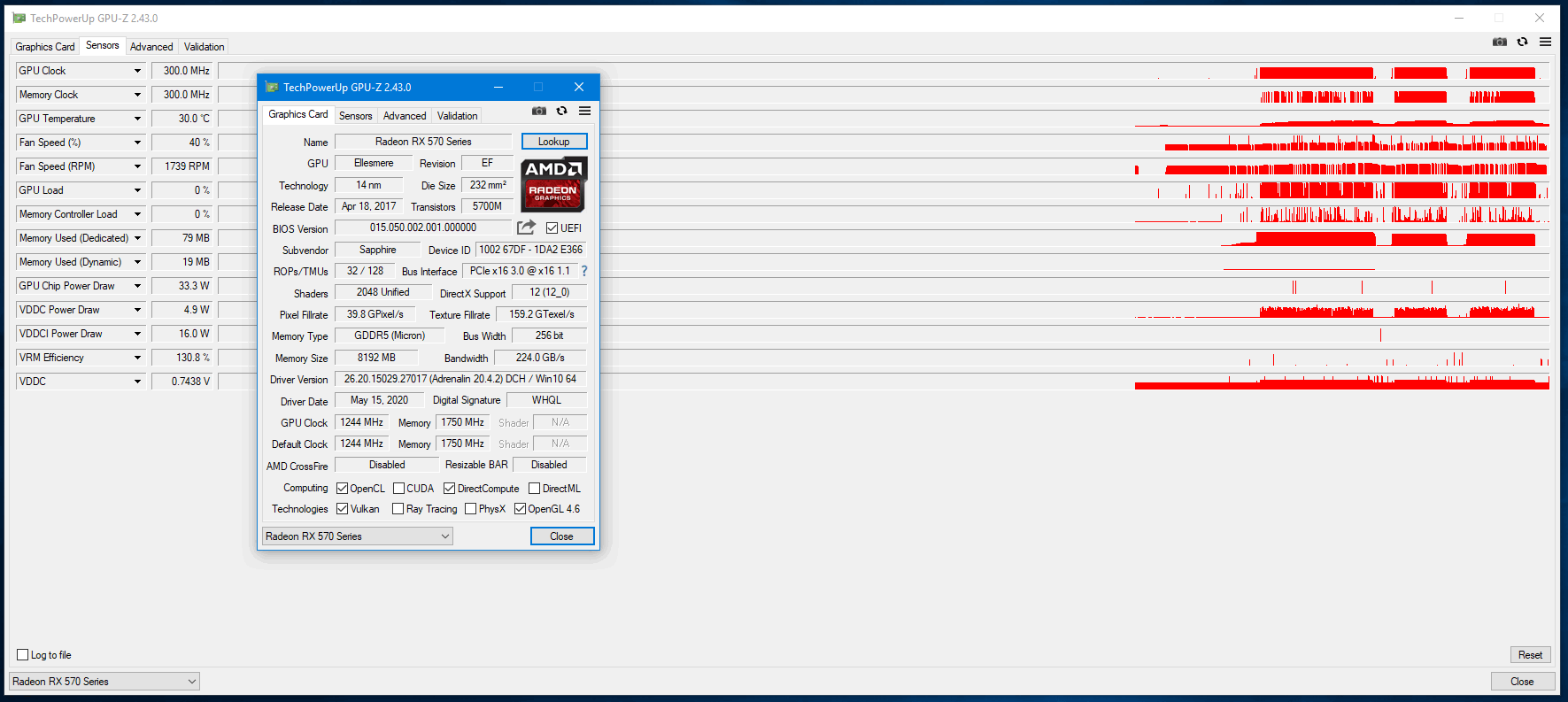Image resolution: width=1568 pixels, height=702 pixels.
Task: Toggle the OpenCL checkbox
Action: [342, 489]
